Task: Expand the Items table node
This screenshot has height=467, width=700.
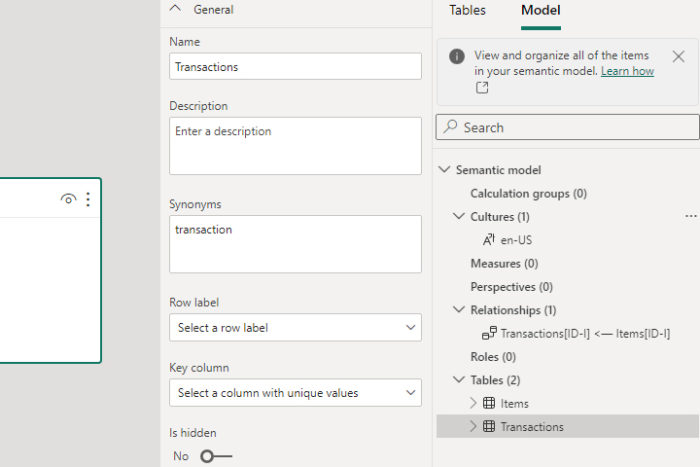Action: tap(473, 403)
